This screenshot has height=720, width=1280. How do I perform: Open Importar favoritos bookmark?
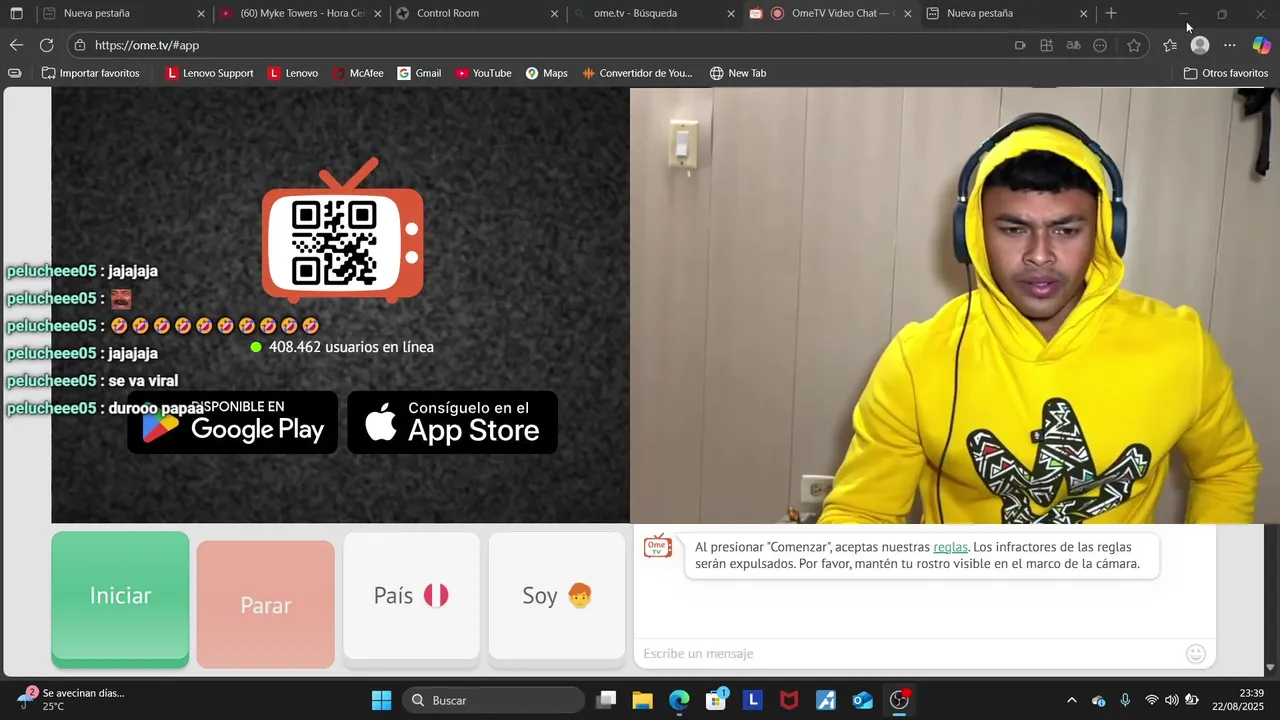coord(91,73)
